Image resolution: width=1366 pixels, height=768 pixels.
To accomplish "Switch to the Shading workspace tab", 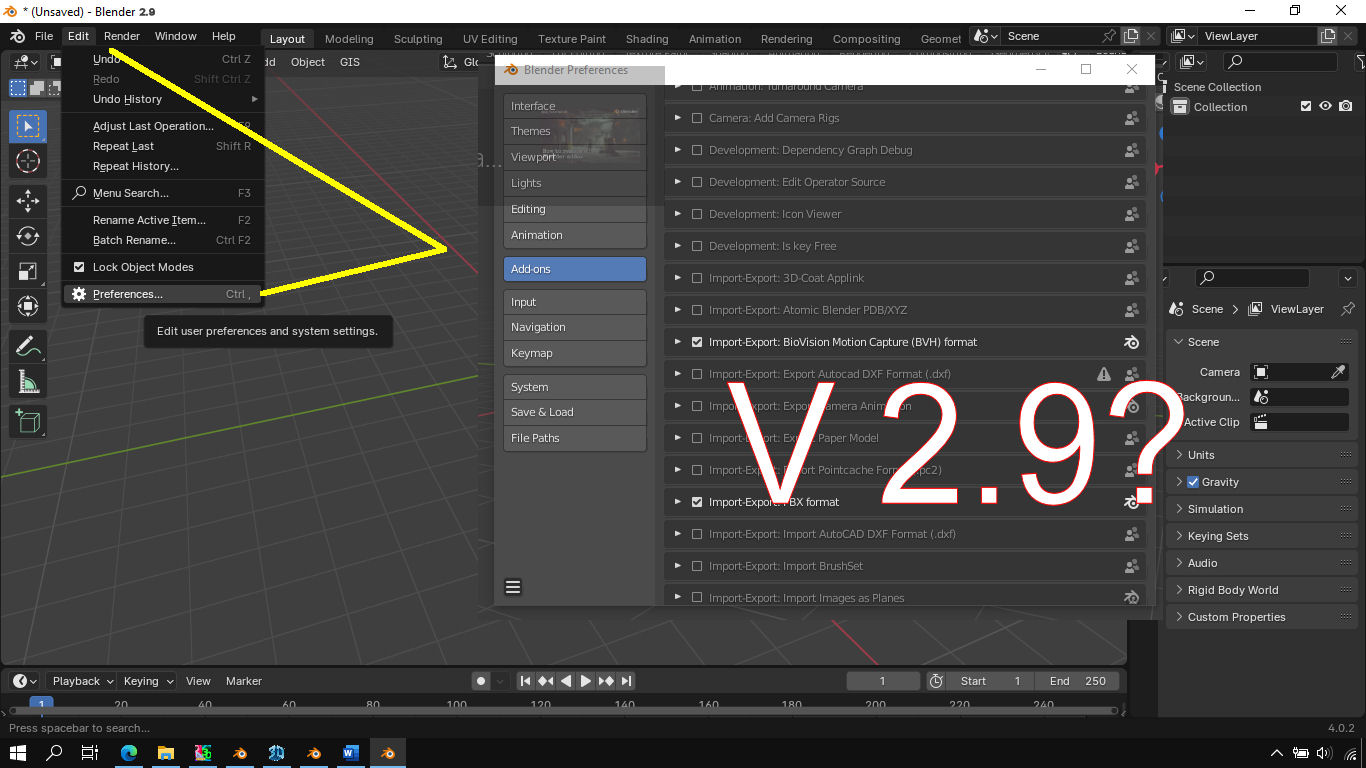I will tap(647, 39).
